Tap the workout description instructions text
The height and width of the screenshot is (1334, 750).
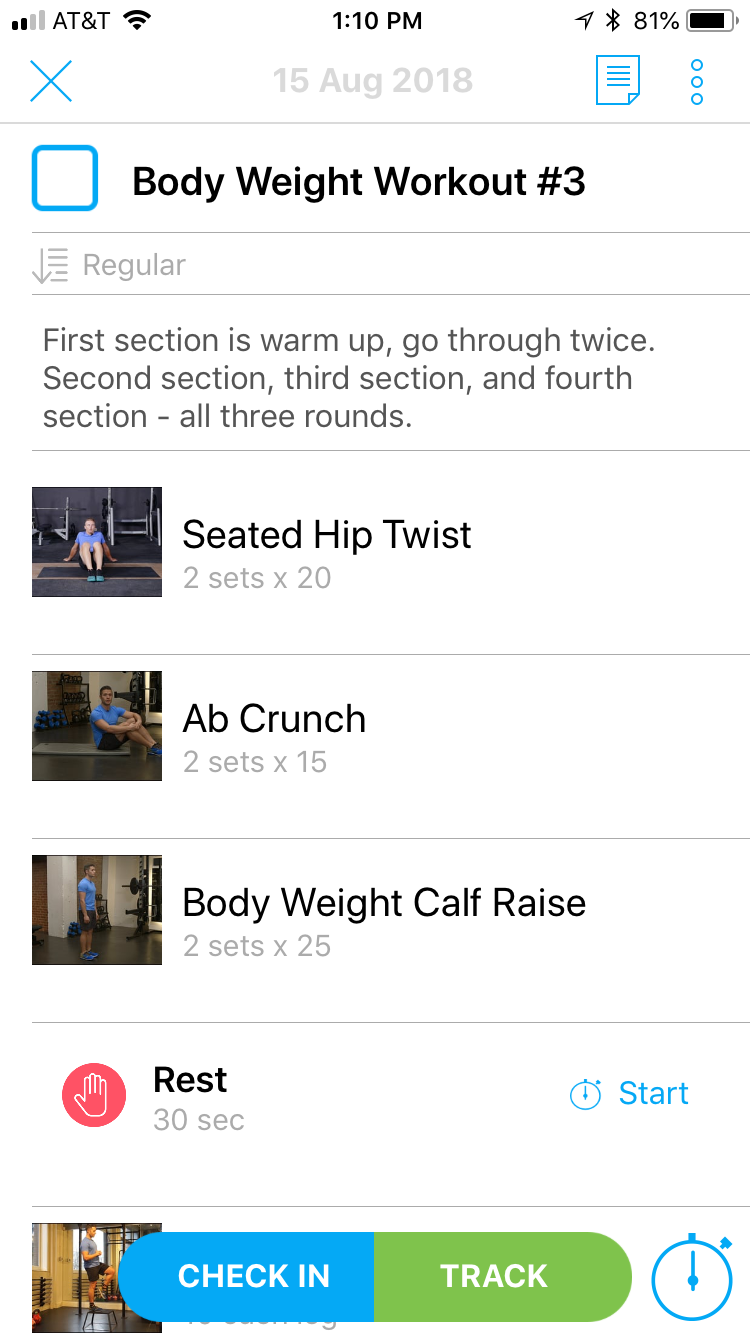click(348, 378)
